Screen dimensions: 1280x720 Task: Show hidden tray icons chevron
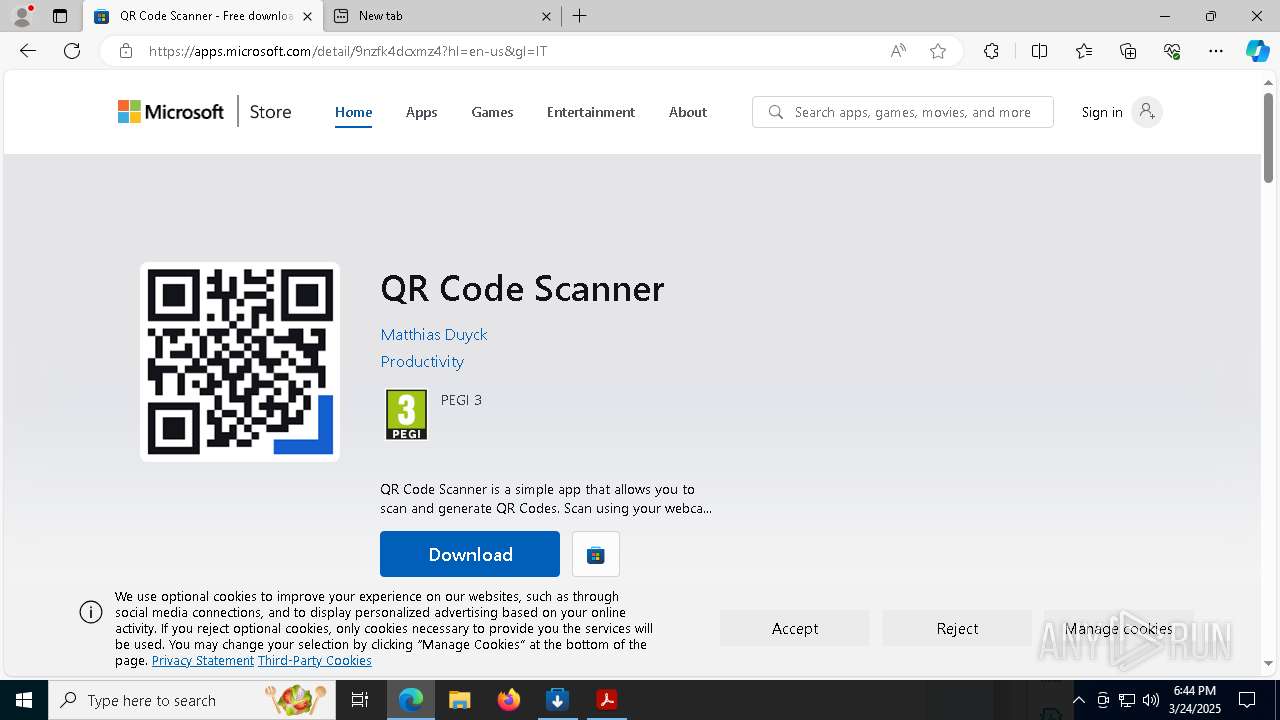(1078, 700)
